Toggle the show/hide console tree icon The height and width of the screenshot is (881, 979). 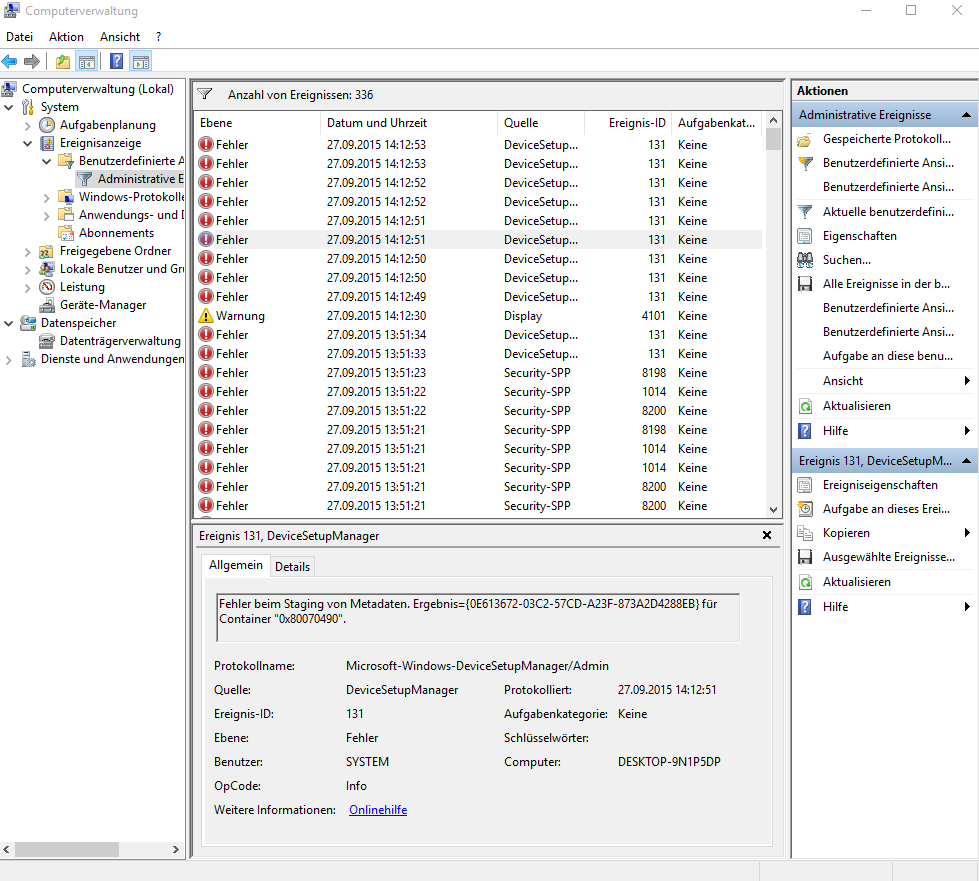click(x=86, y=61)
